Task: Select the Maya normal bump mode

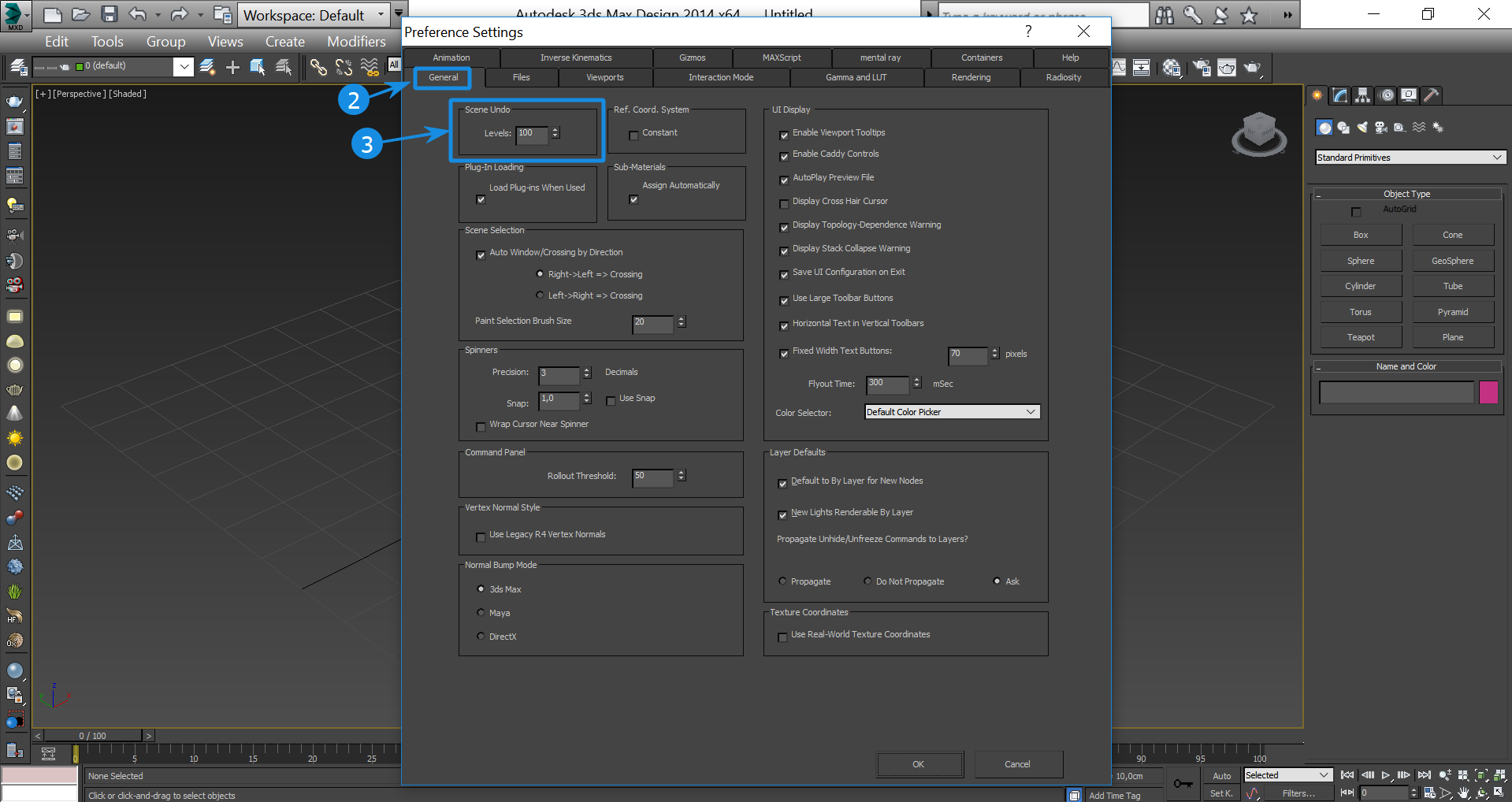Action: (481, 613)
